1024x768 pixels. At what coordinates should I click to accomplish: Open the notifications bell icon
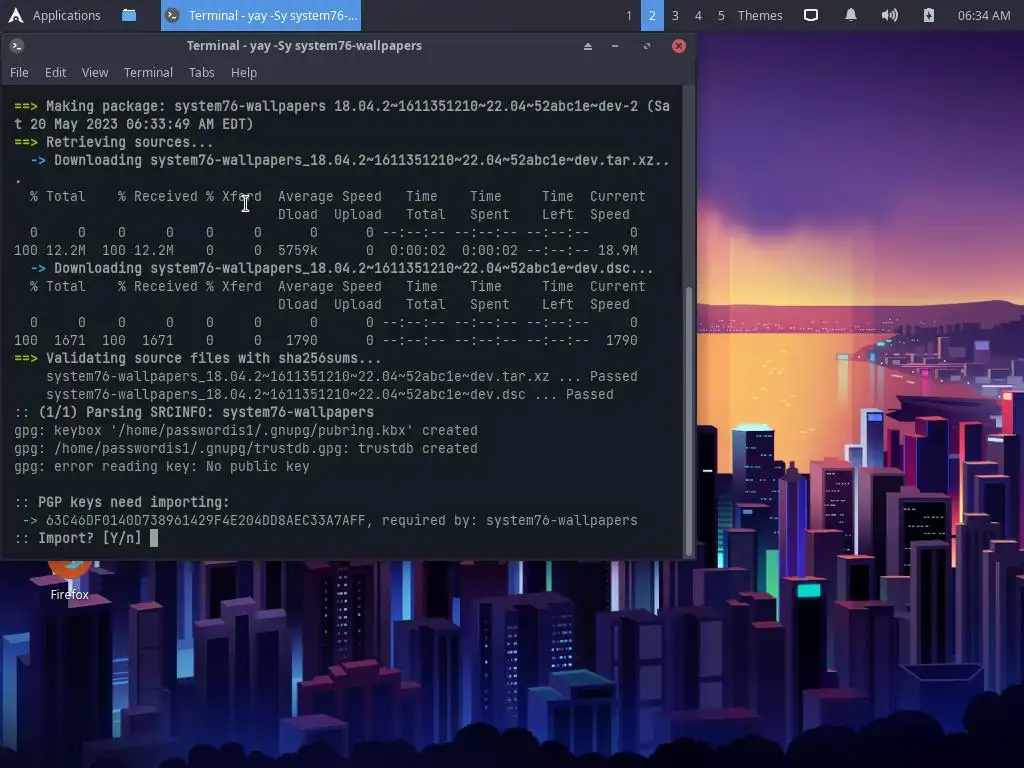click(x=850, y=15)
